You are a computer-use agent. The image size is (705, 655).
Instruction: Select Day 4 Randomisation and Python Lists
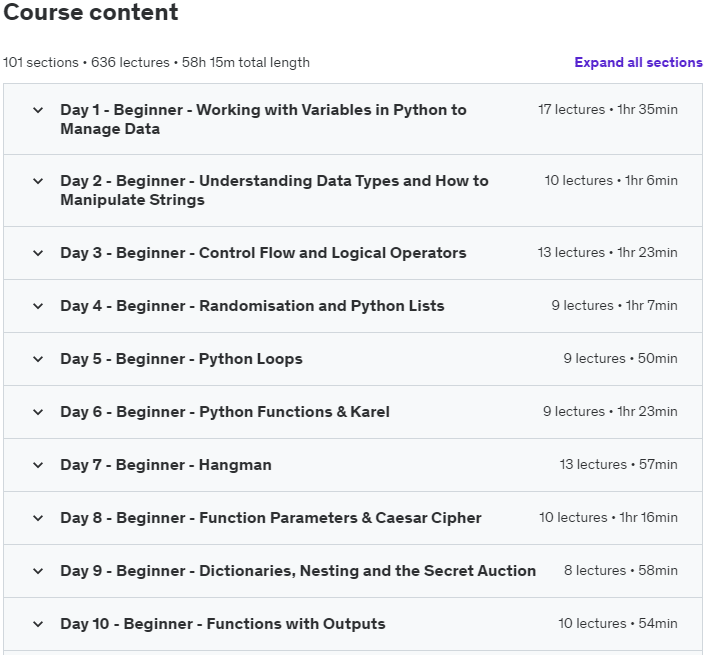(252, 306)
